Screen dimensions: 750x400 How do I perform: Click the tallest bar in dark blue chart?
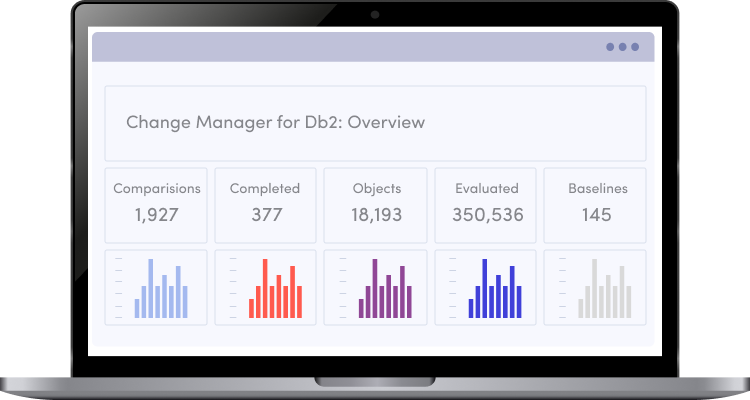(485, 288)
